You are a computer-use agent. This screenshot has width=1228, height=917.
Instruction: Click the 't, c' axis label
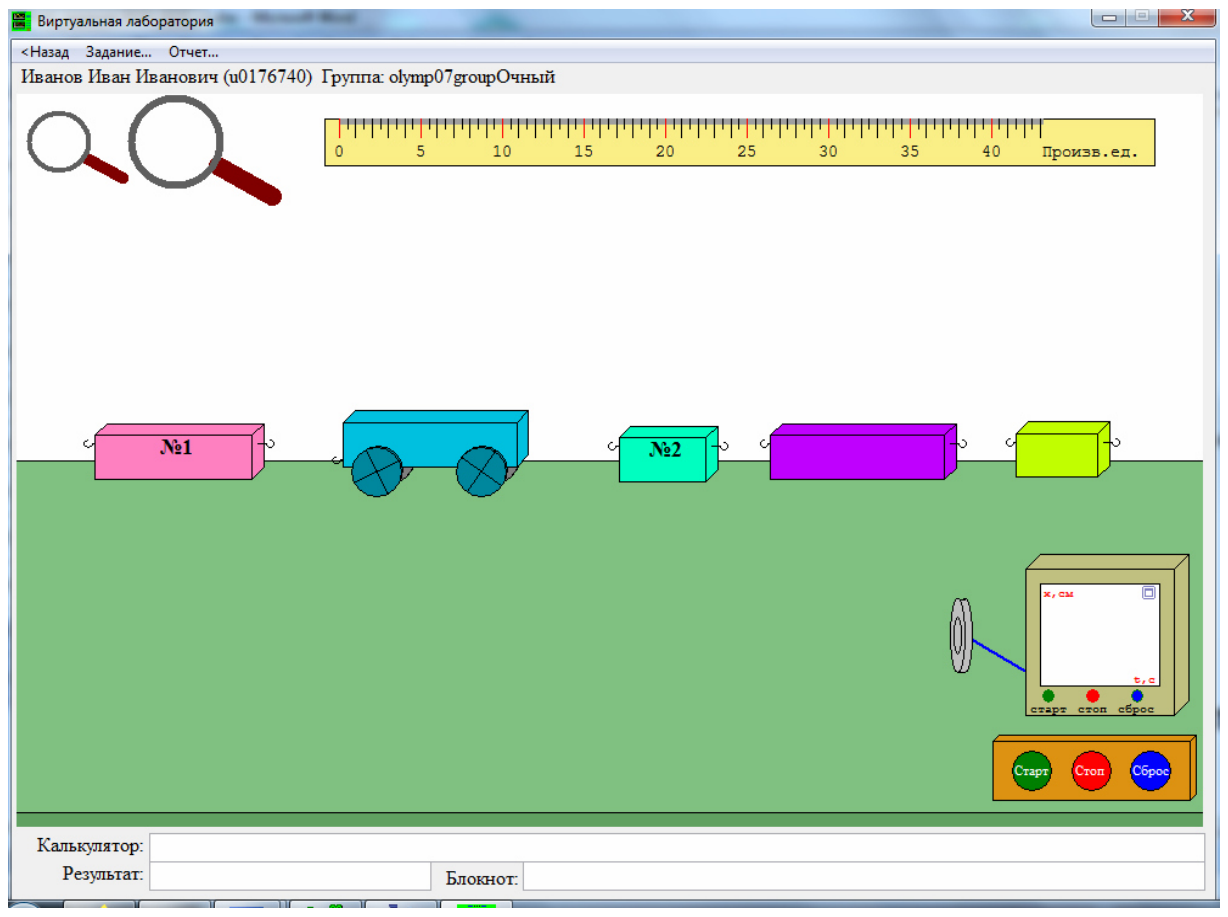(x=1145, y=680)
